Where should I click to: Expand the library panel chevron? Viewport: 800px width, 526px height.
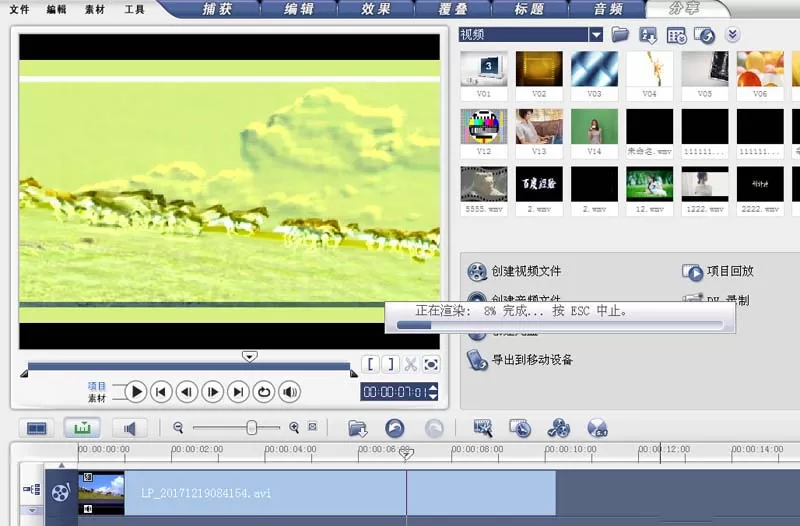pos(733,35)
